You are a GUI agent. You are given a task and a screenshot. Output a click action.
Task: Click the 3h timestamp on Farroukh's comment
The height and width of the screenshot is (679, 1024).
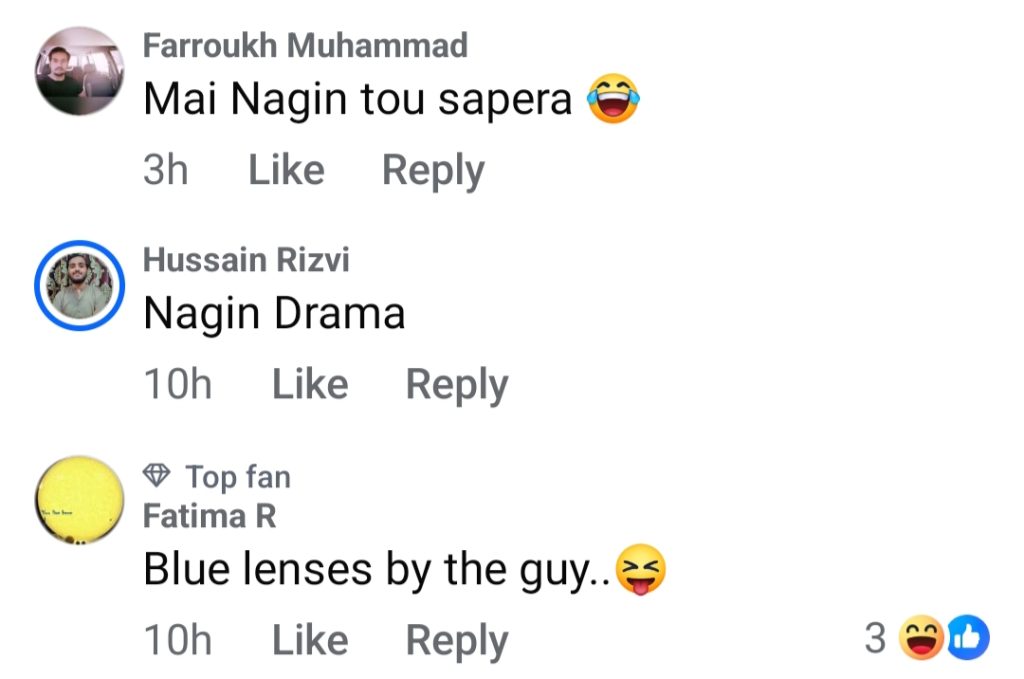(x=165, y=170)
